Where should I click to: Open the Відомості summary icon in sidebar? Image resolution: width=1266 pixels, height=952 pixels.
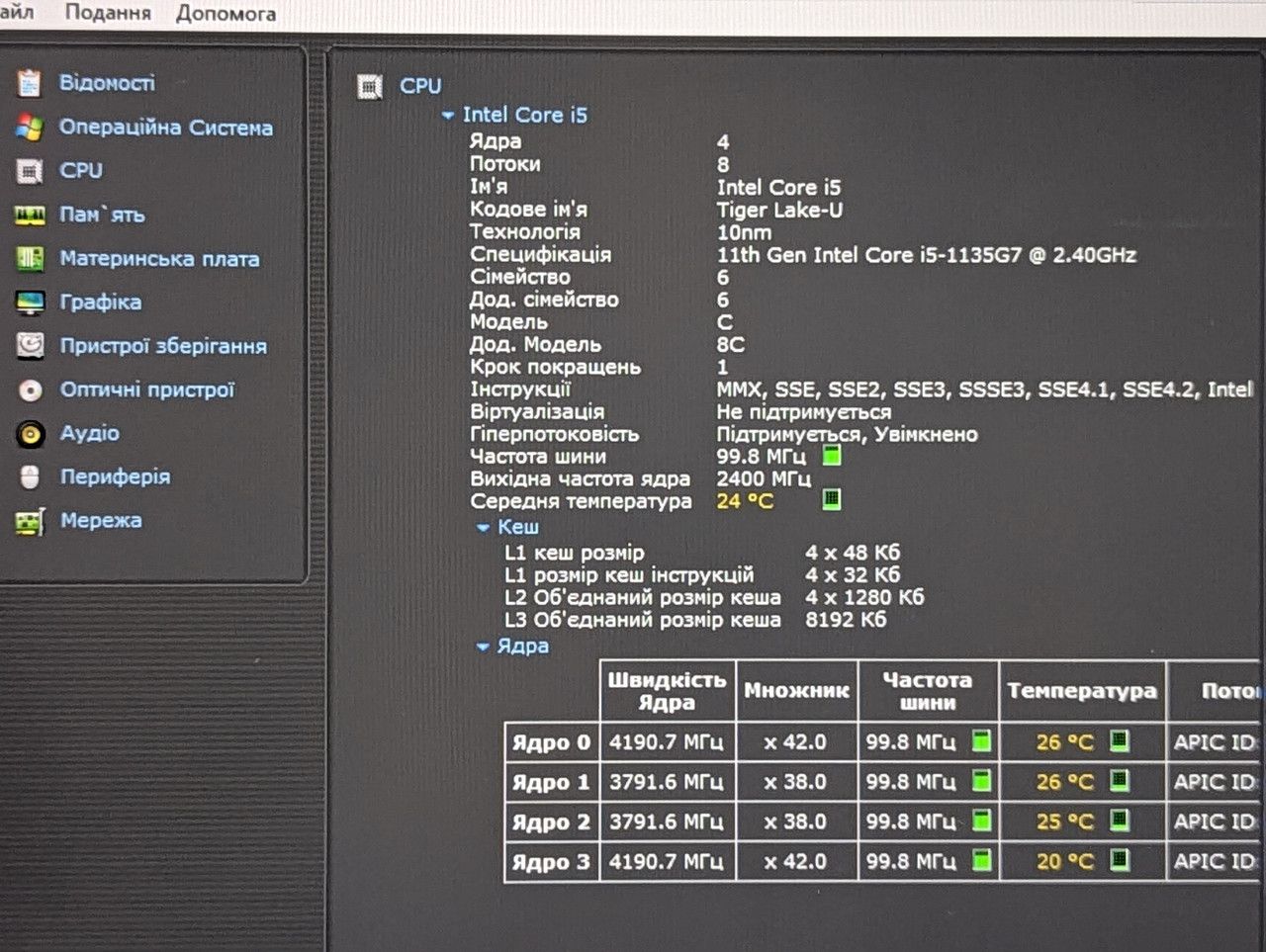[x=29, y=83]
